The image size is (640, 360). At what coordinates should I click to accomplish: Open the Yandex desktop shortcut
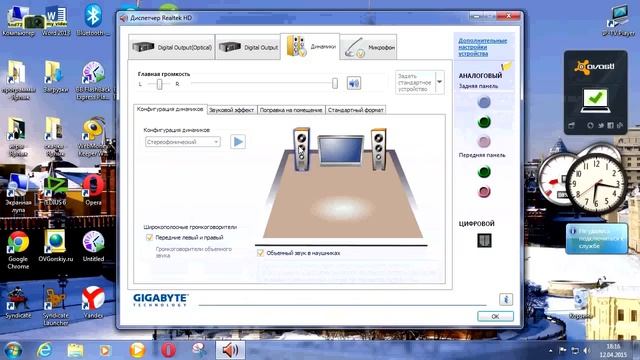click(x=93, y=302)
